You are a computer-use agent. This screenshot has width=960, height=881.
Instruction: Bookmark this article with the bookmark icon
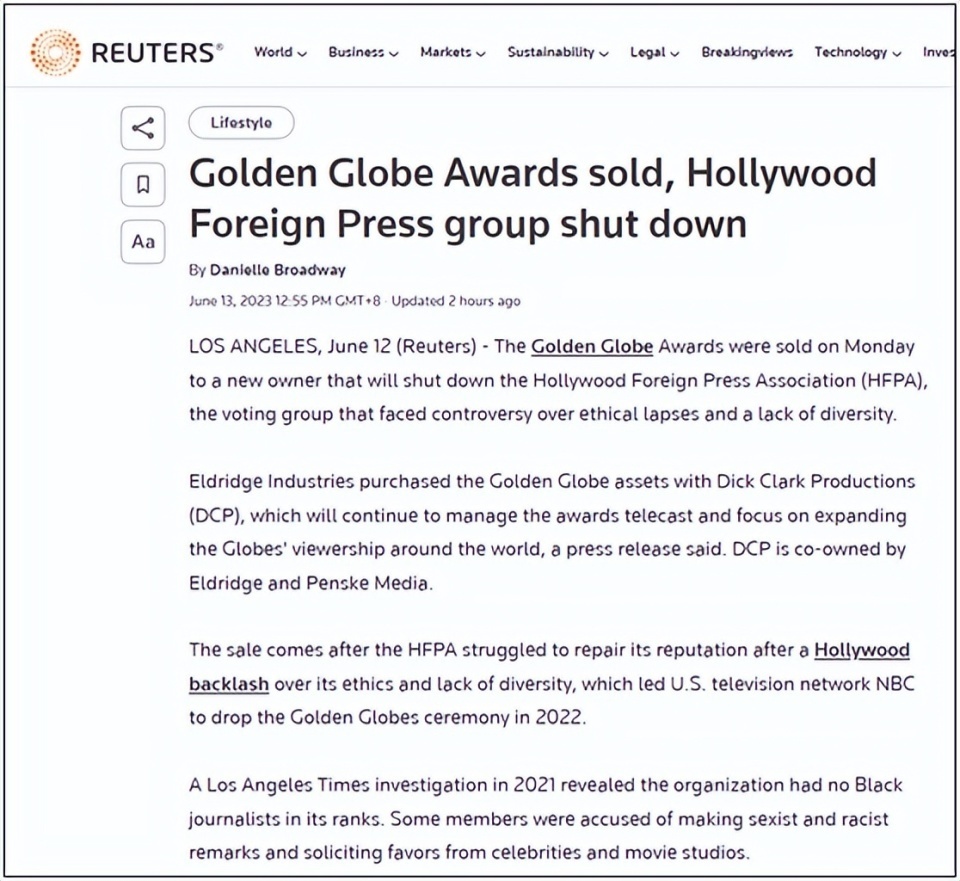tap(143, 184)
